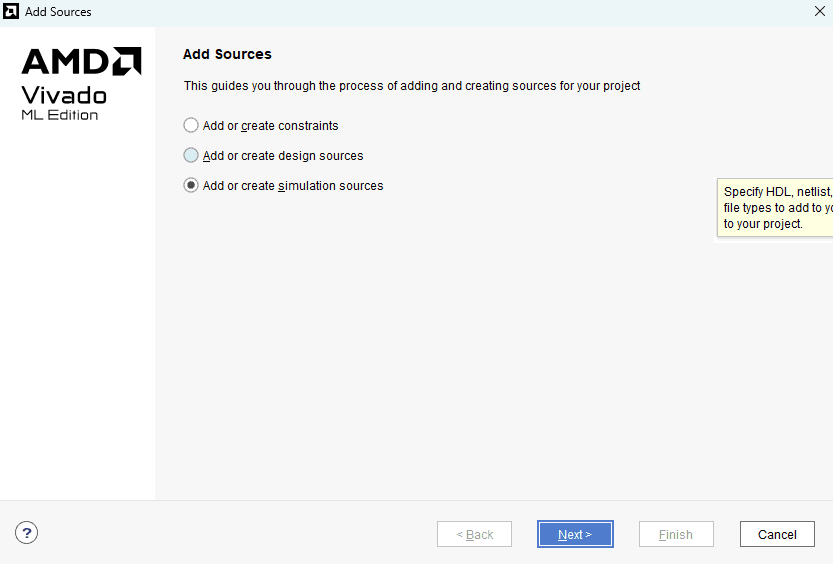Click the Vivado product name in the banner
The width and height of the screenshot is (833, 564).
[x=64, y=95]
